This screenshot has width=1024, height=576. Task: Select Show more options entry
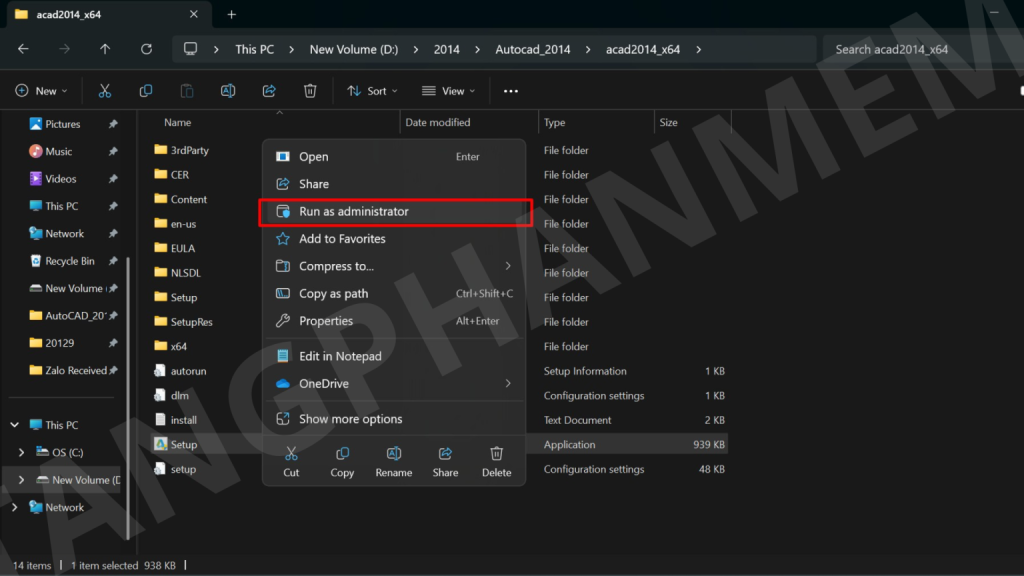pos(350,419)
